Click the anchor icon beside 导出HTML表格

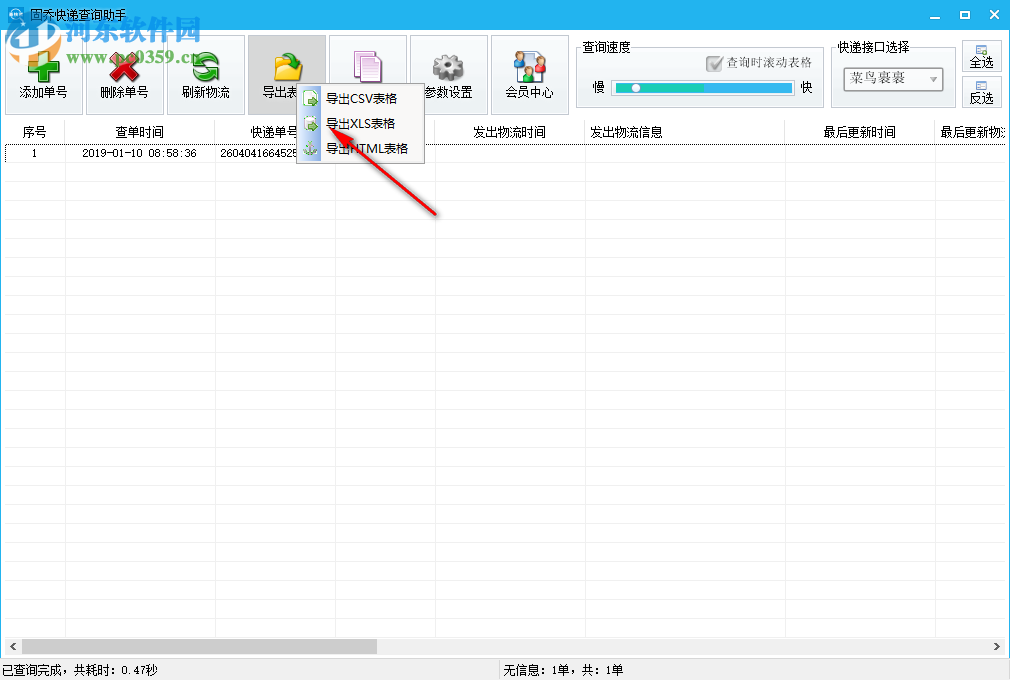click(x=310, y=147)
